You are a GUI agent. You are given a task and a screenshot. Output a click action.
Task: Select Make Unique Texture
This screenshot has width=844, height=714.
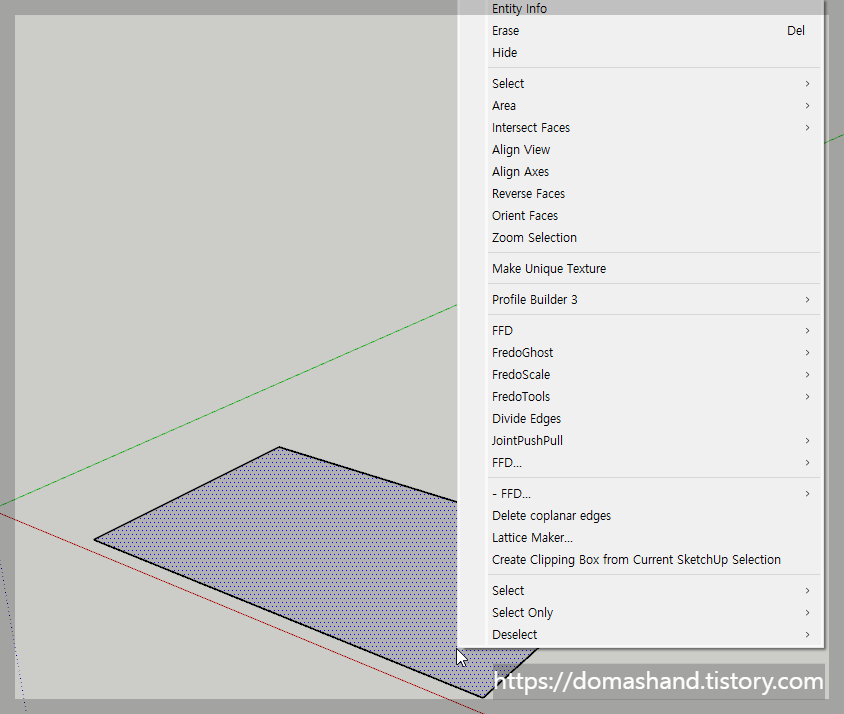tap(640, 269)
